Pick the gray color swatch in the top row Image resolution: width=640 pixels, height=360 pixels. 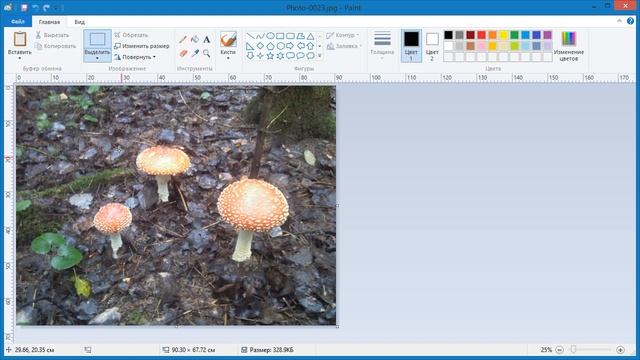tap(460, 35)
